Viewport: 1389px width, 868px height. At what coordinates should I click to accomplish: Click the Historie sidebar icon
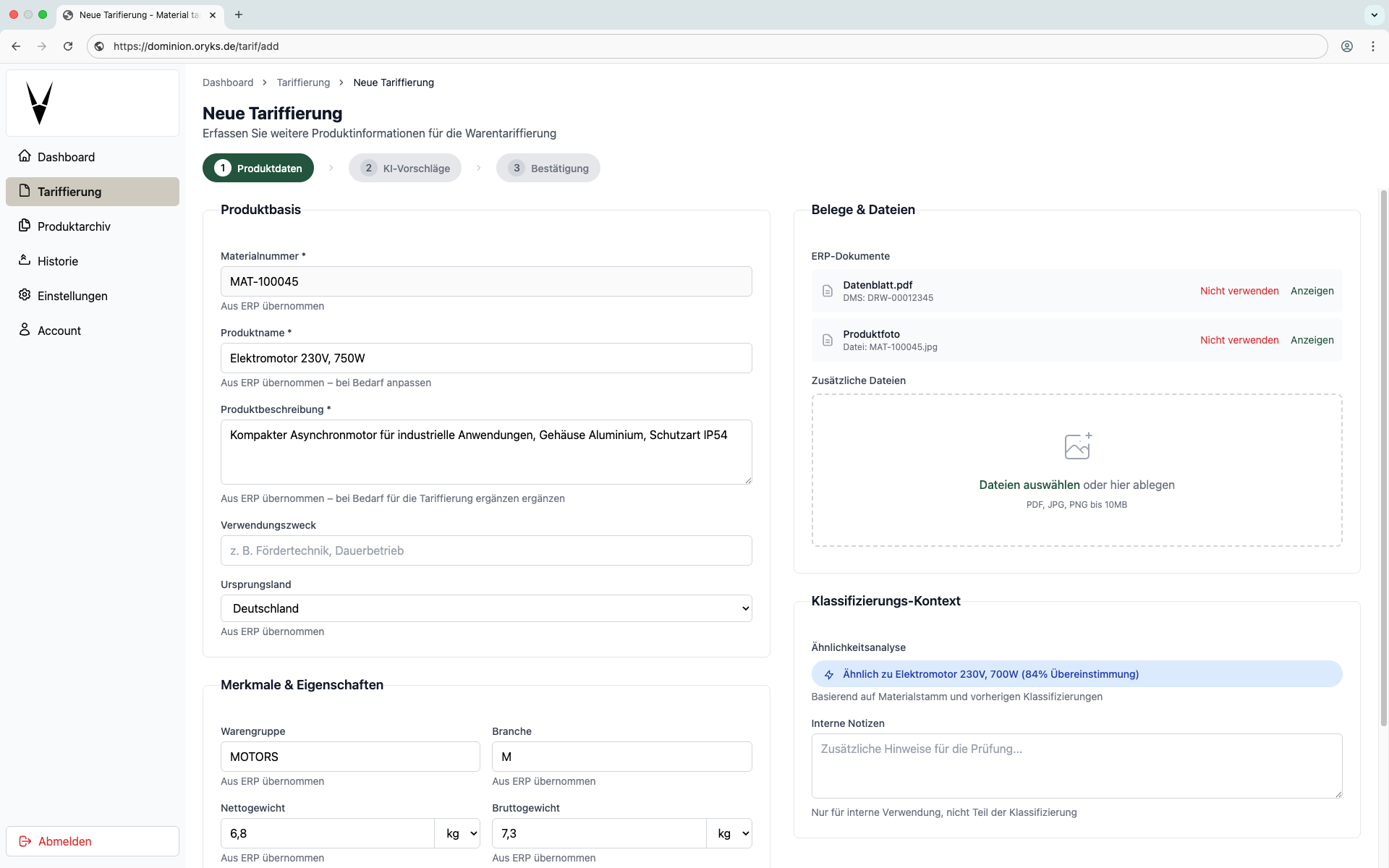pos(25,260)
